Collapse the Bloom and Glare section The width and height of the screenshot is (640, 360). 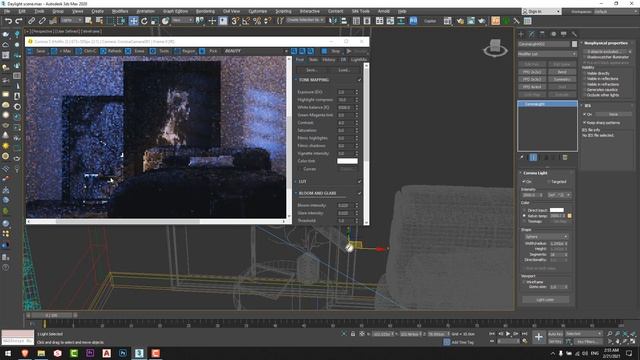pyautogui.click(x=296, y=193)
